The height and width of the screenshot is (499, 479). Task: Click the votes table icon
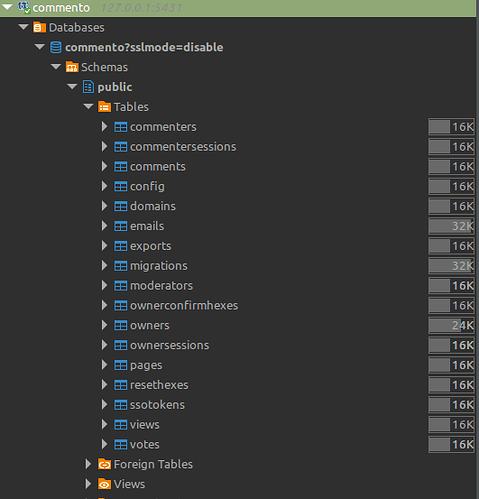click(121, 444)
